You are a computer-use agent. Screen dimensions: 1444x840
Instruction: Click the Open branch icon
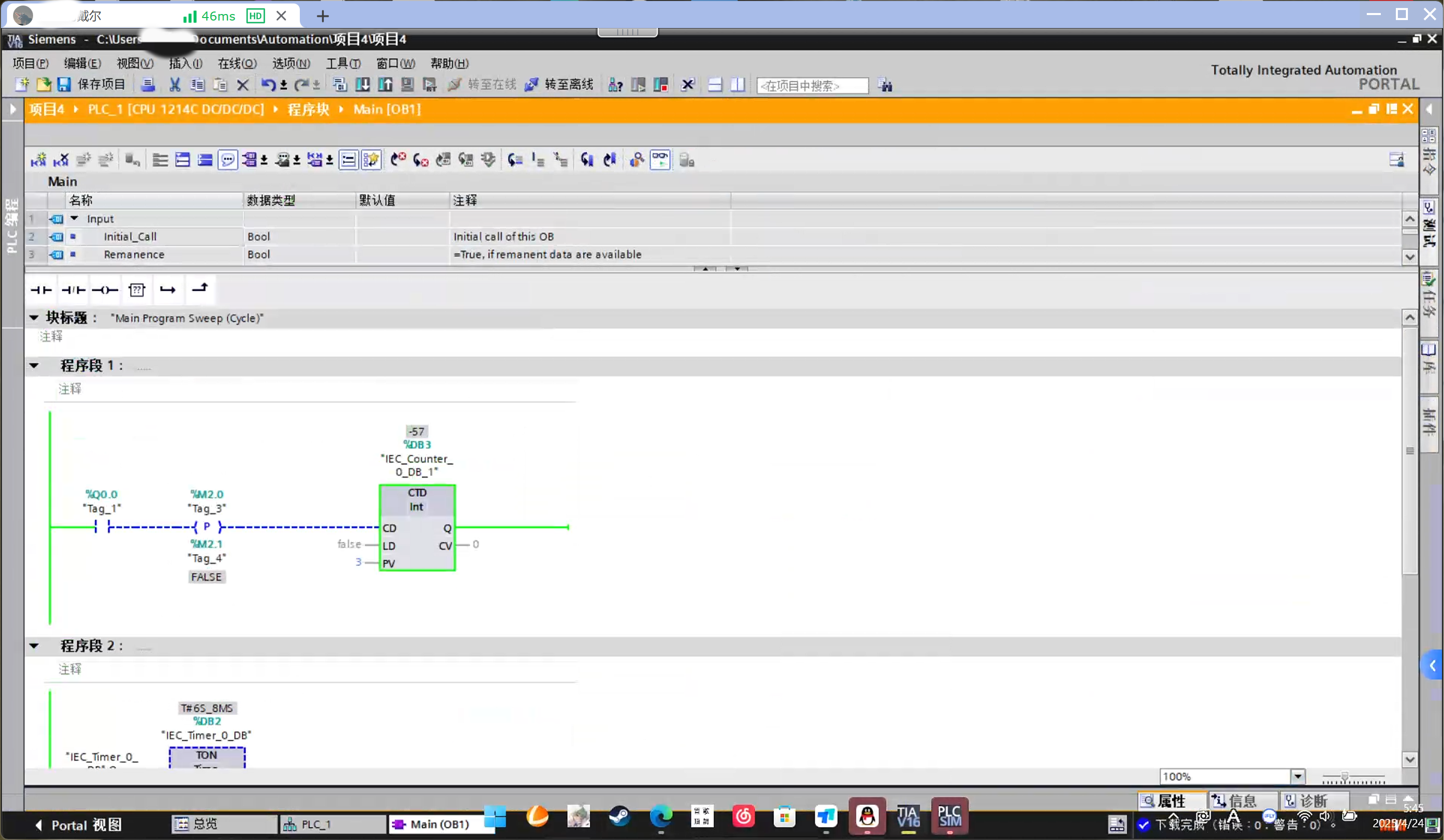coord(168,290)
